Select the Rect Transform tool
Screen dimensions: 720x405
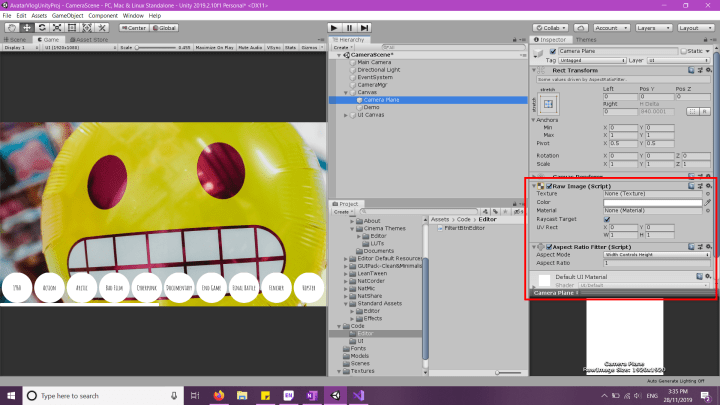(72, 28)
